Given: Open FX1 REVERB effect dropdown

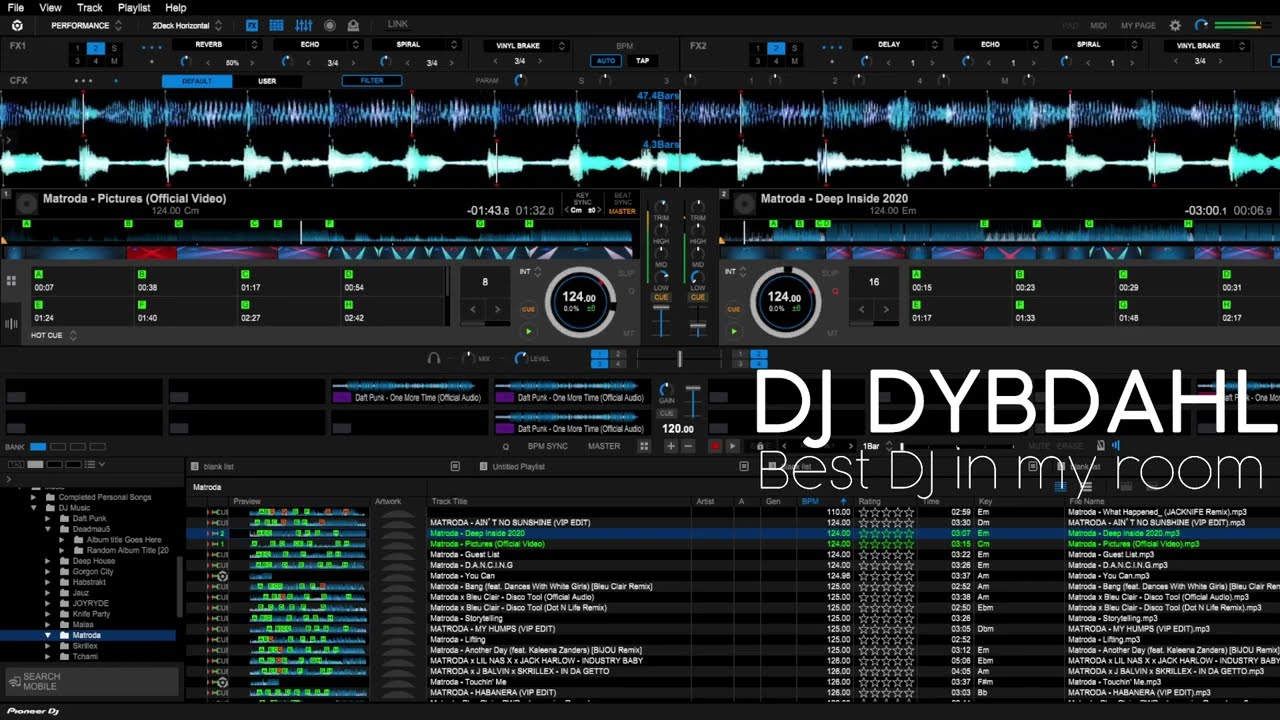Looking at the screenshot, I should 216,45.
